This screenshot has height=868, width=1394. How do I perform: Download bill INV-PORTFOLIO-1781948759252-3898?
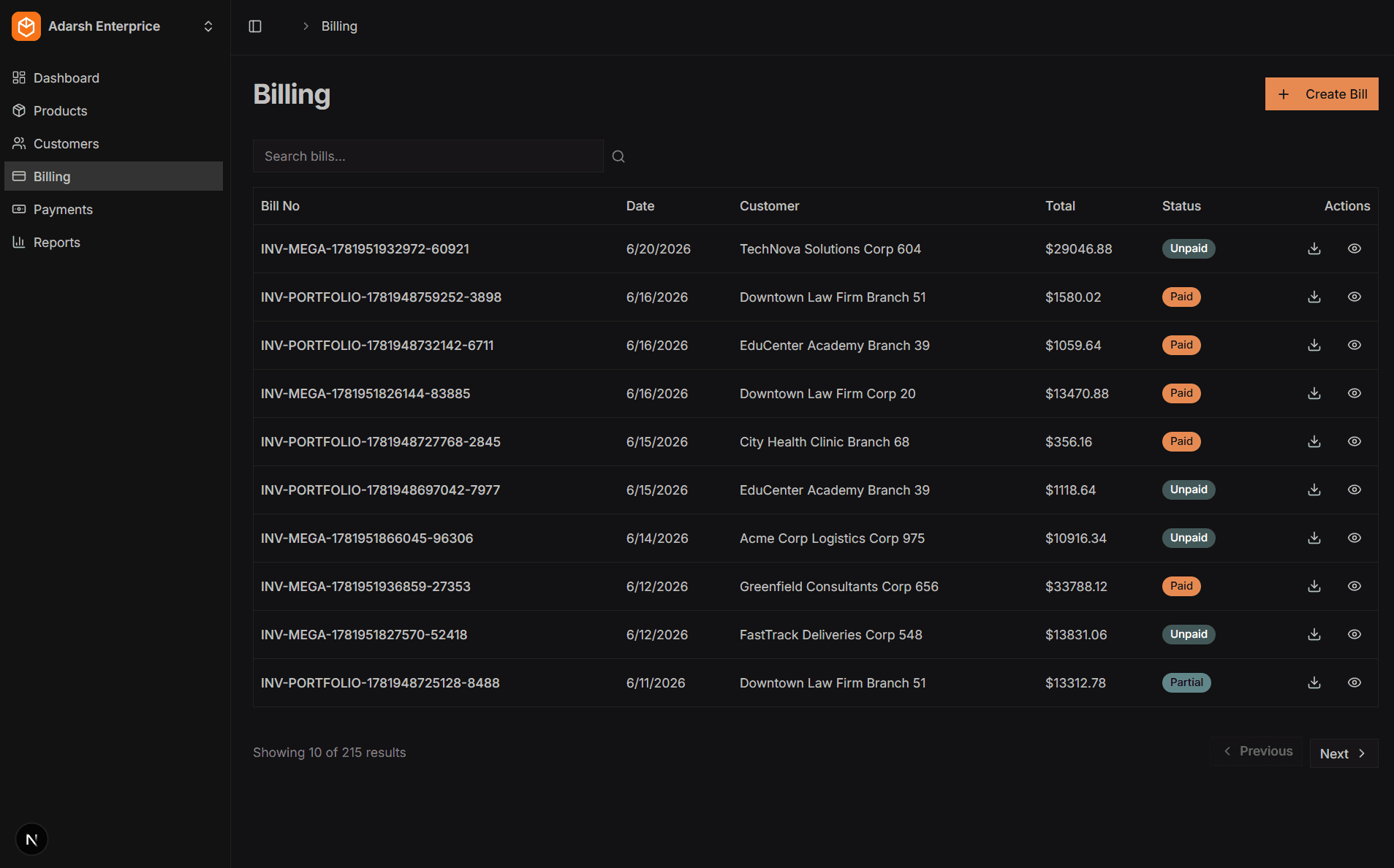point(1314,297)
